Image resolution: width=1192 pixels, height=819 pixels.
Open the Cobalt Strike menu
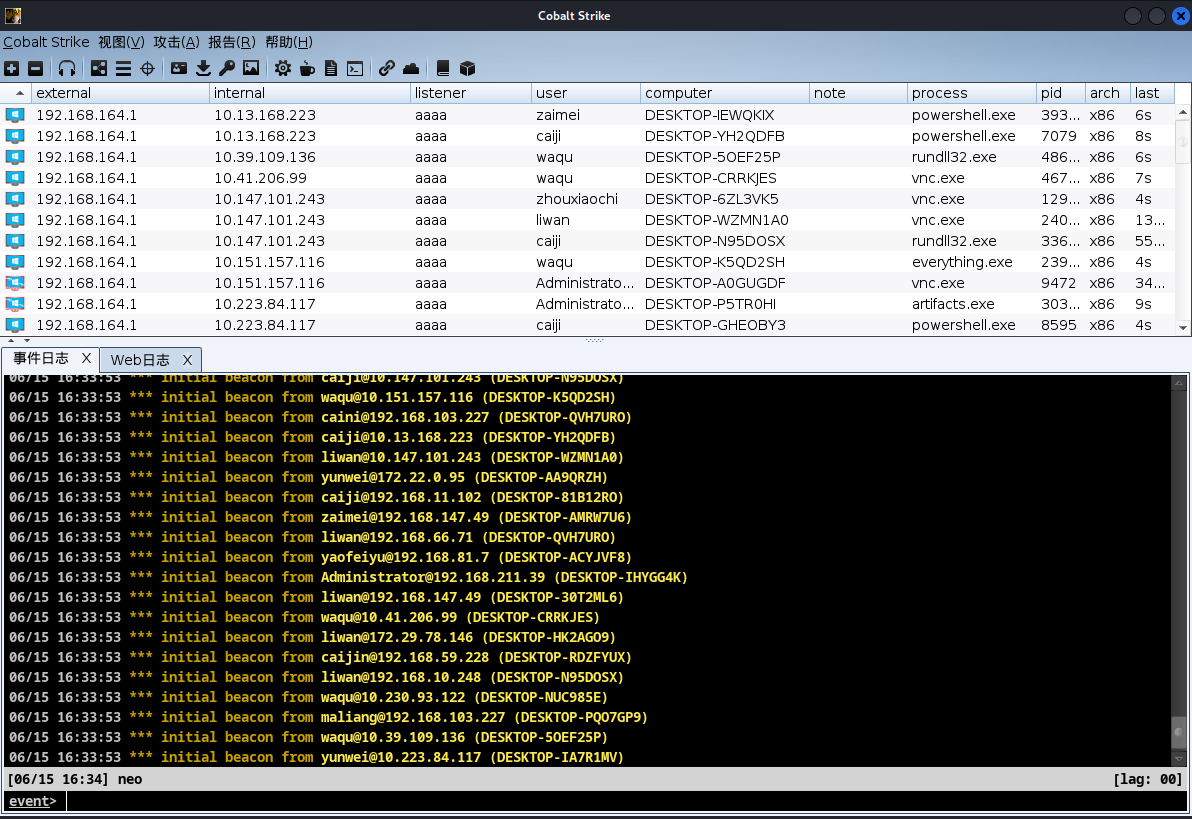coord(46,42)
